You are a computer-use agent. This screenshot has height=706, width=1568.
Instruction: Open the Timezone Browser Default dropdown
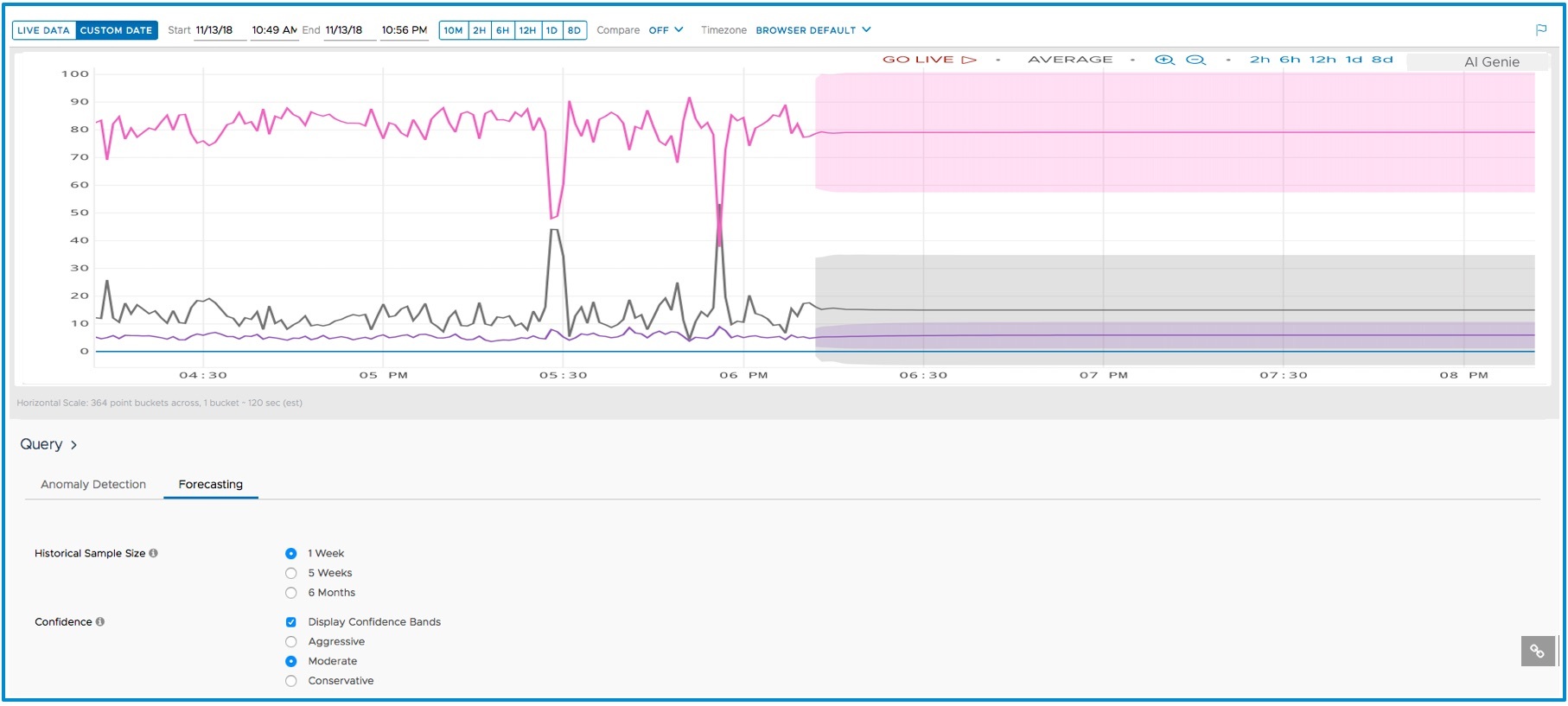813,30
